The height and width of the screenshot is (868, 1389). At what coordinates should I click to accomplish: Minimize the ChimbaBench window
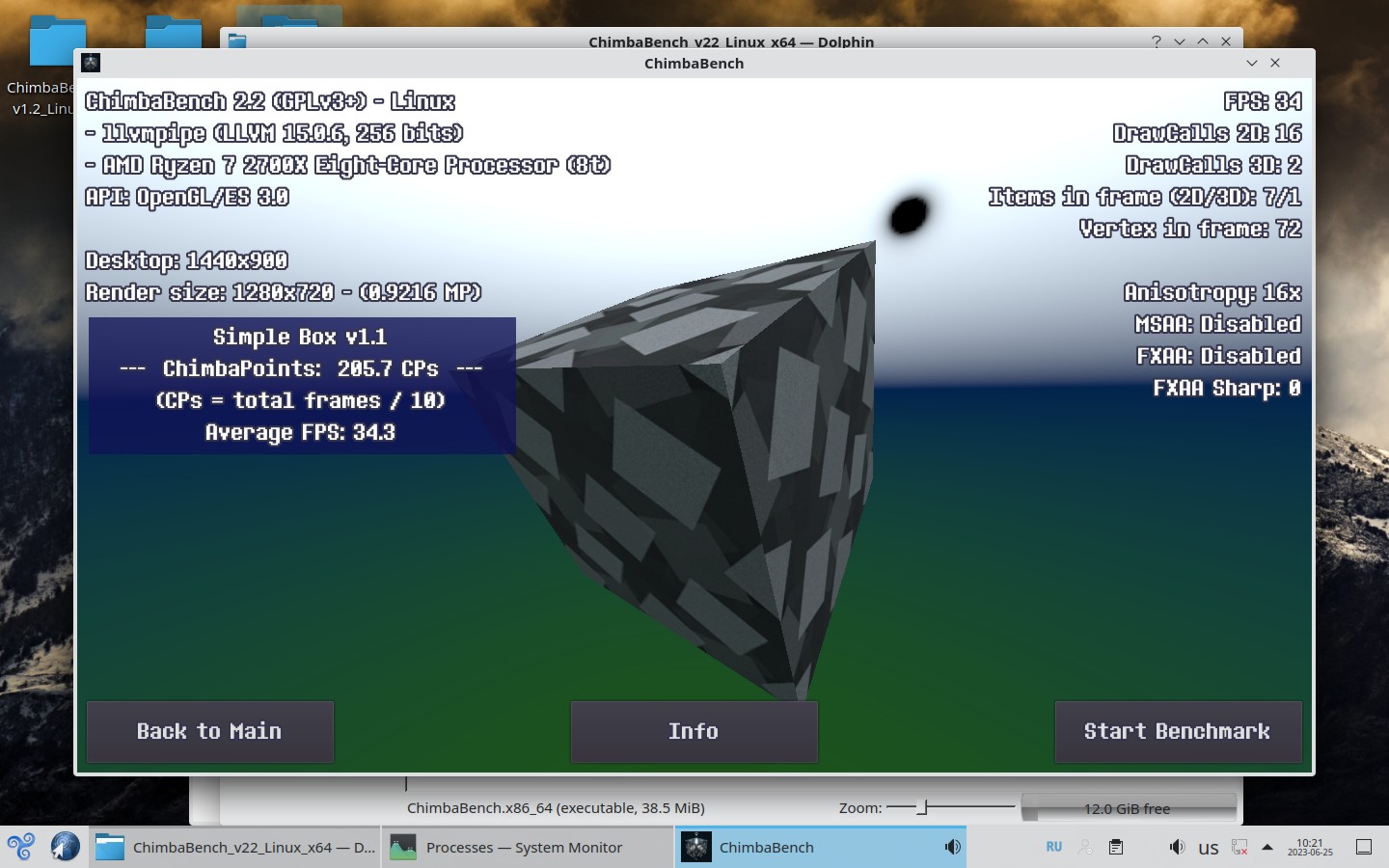1252,63
